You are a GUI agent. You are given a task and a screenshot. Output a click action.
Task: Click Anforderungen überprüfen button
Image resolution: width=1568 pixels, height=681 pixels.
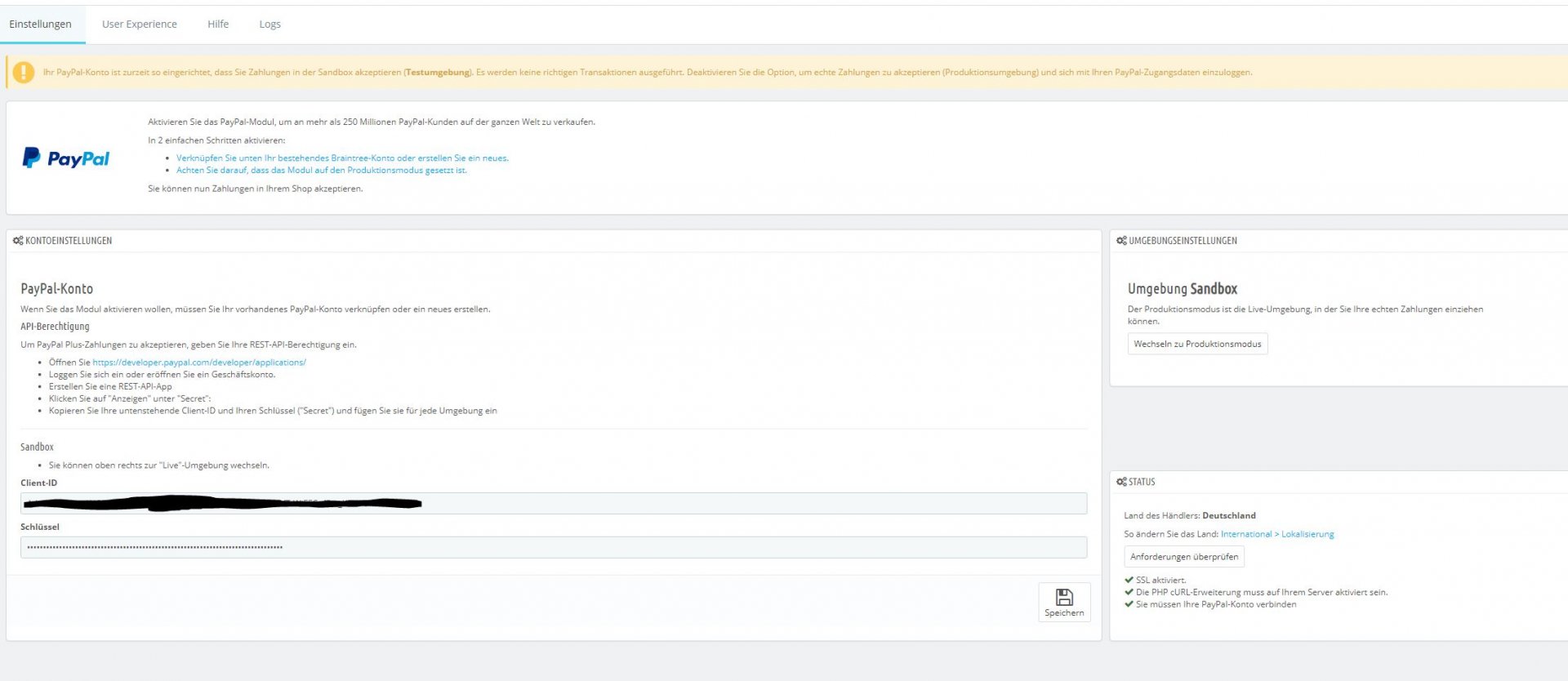[1184, 557]
